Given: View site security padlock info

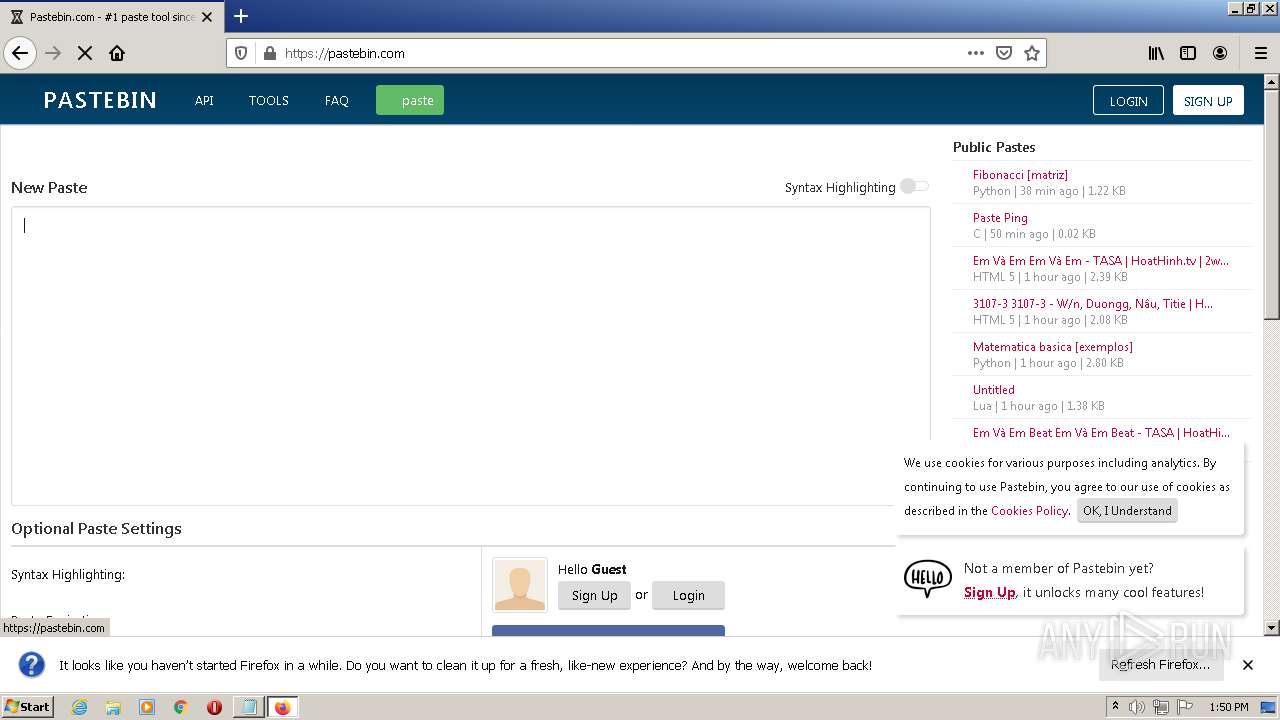Looking at the screenshot, I should [x=269, y=53].
